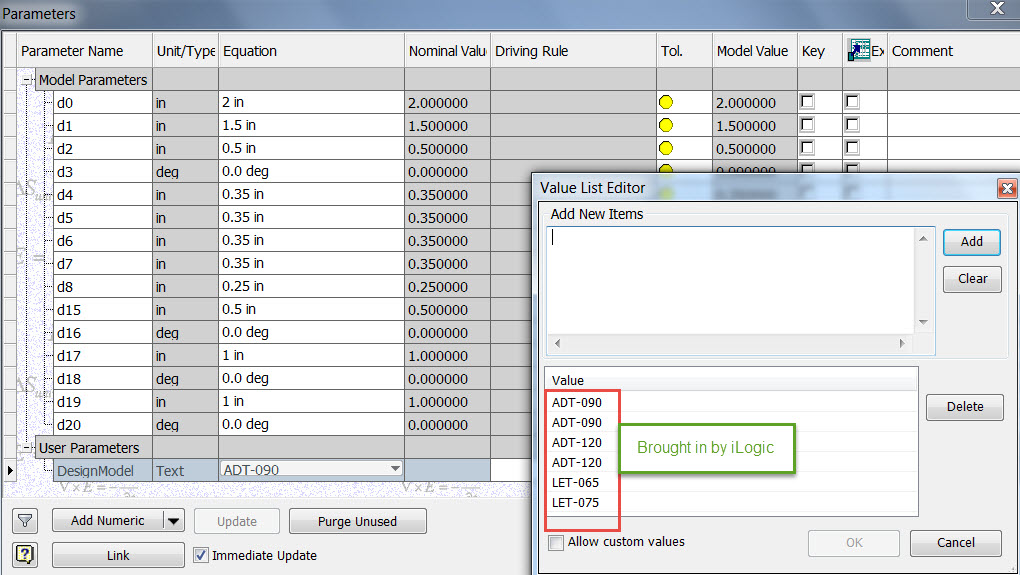Click the Export parameter column header icon

tap(859, 50)
